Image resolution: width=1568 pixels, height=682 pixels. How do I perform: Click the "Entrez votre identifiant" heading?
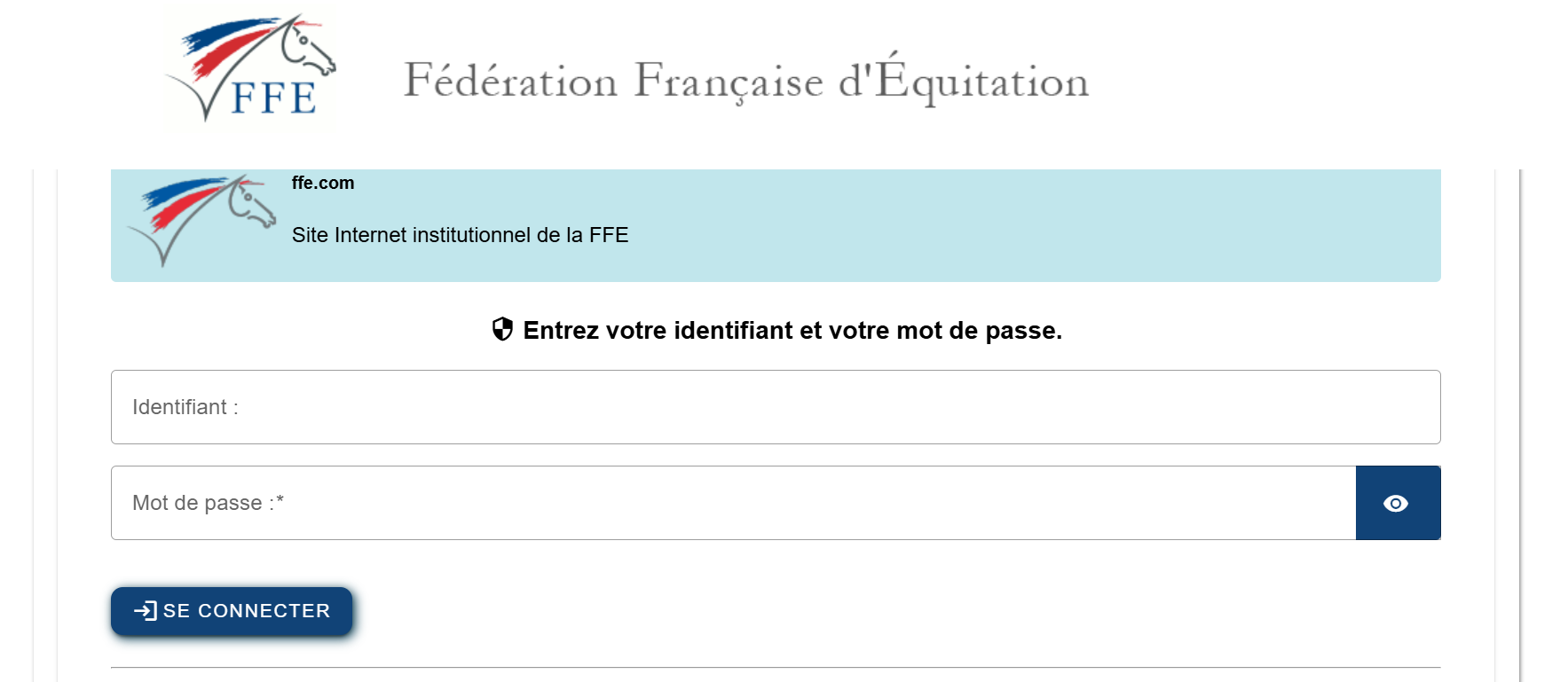(x=792, y=331)
